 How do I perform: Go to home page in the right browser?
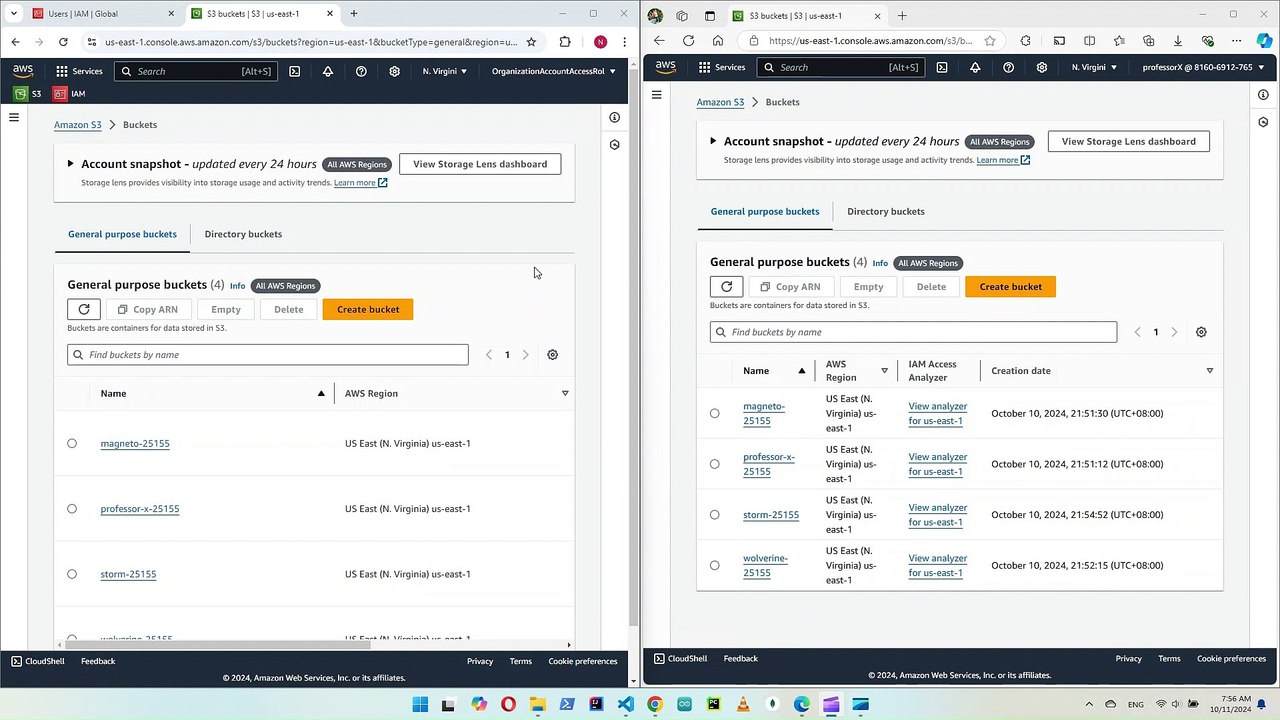[718, 41]
